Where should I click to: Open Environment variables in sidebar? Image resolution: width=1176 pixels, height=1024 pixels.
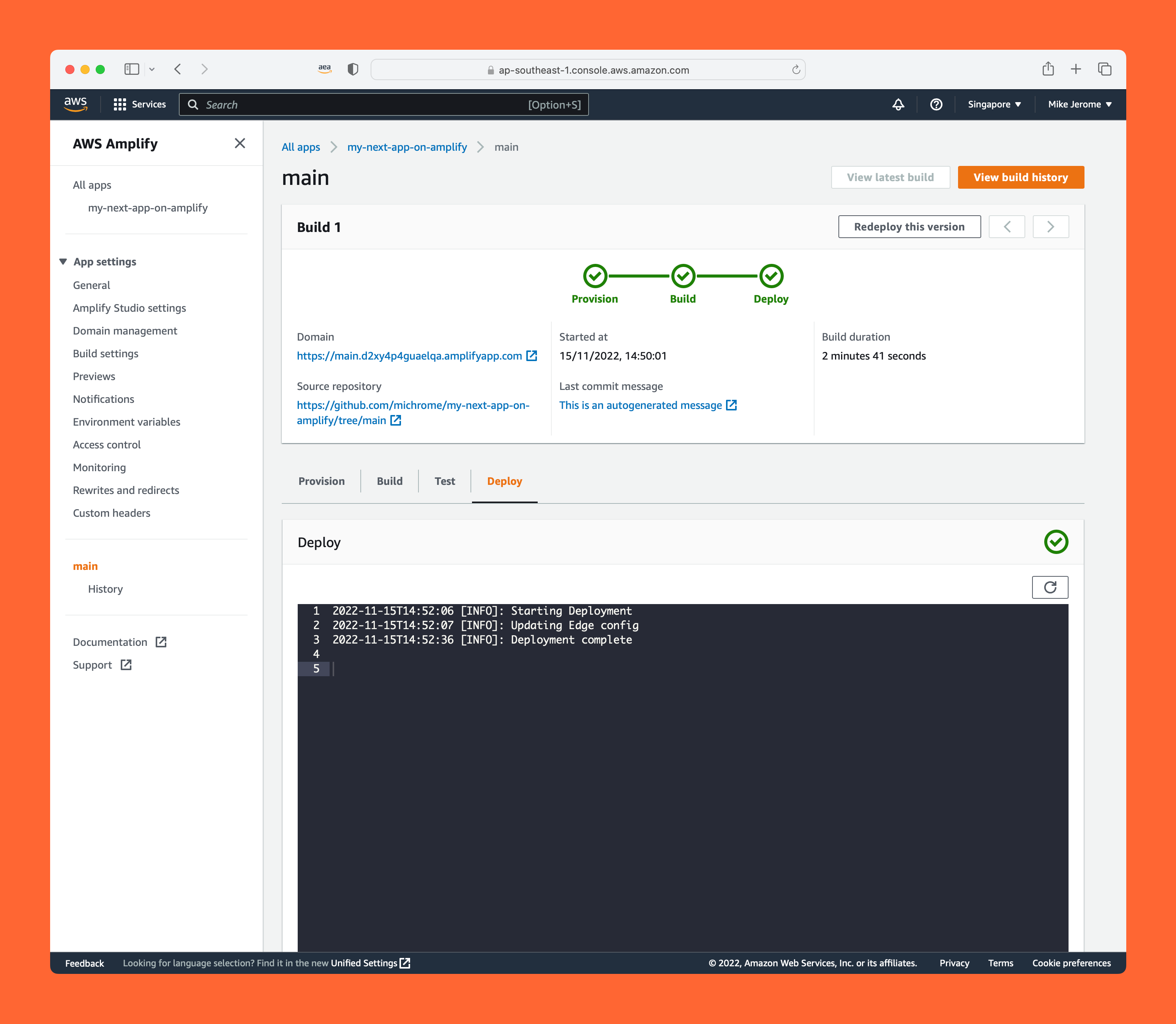(126, 422)
